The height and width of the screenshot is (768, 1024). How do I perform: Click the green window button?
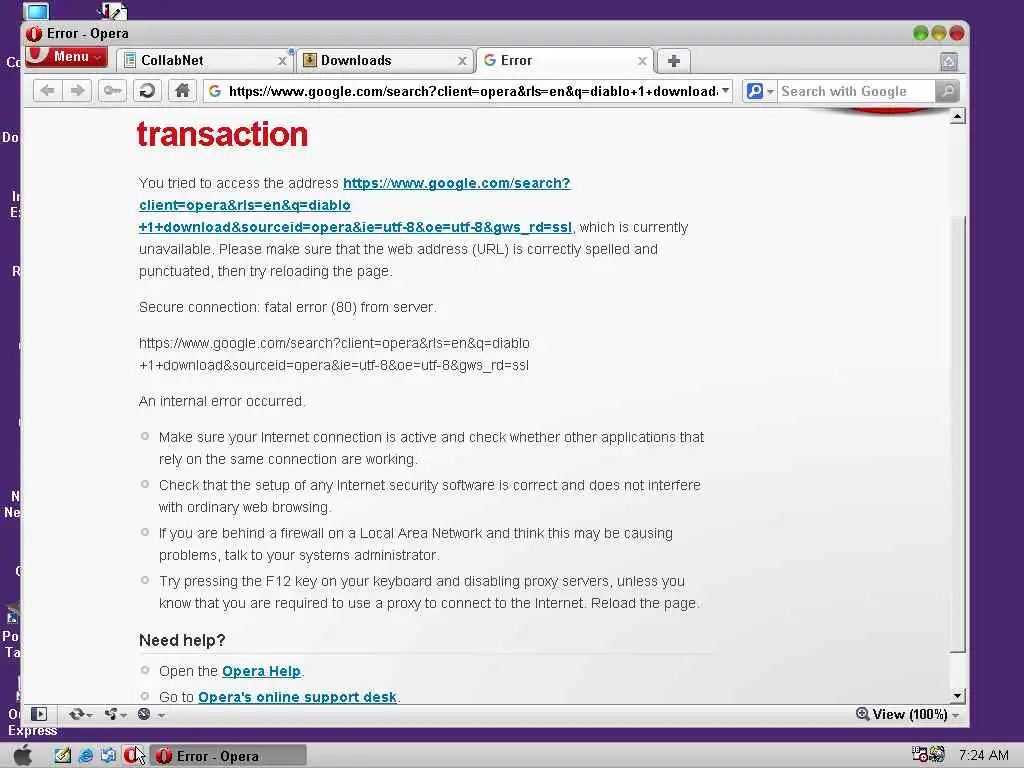click(921, 33)
